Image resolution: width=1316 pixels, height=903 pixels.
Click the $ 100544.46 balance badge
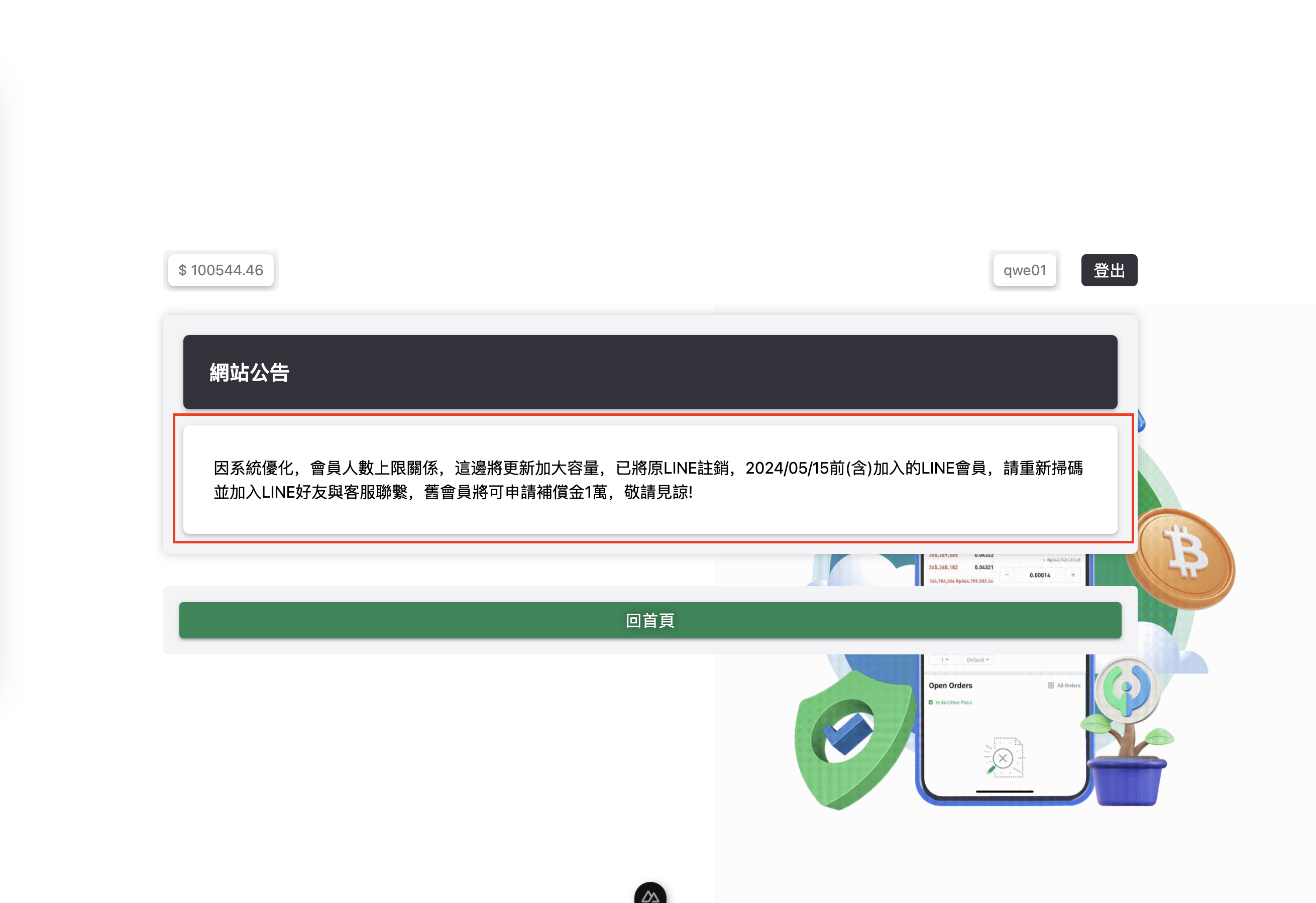pos(221,270)
